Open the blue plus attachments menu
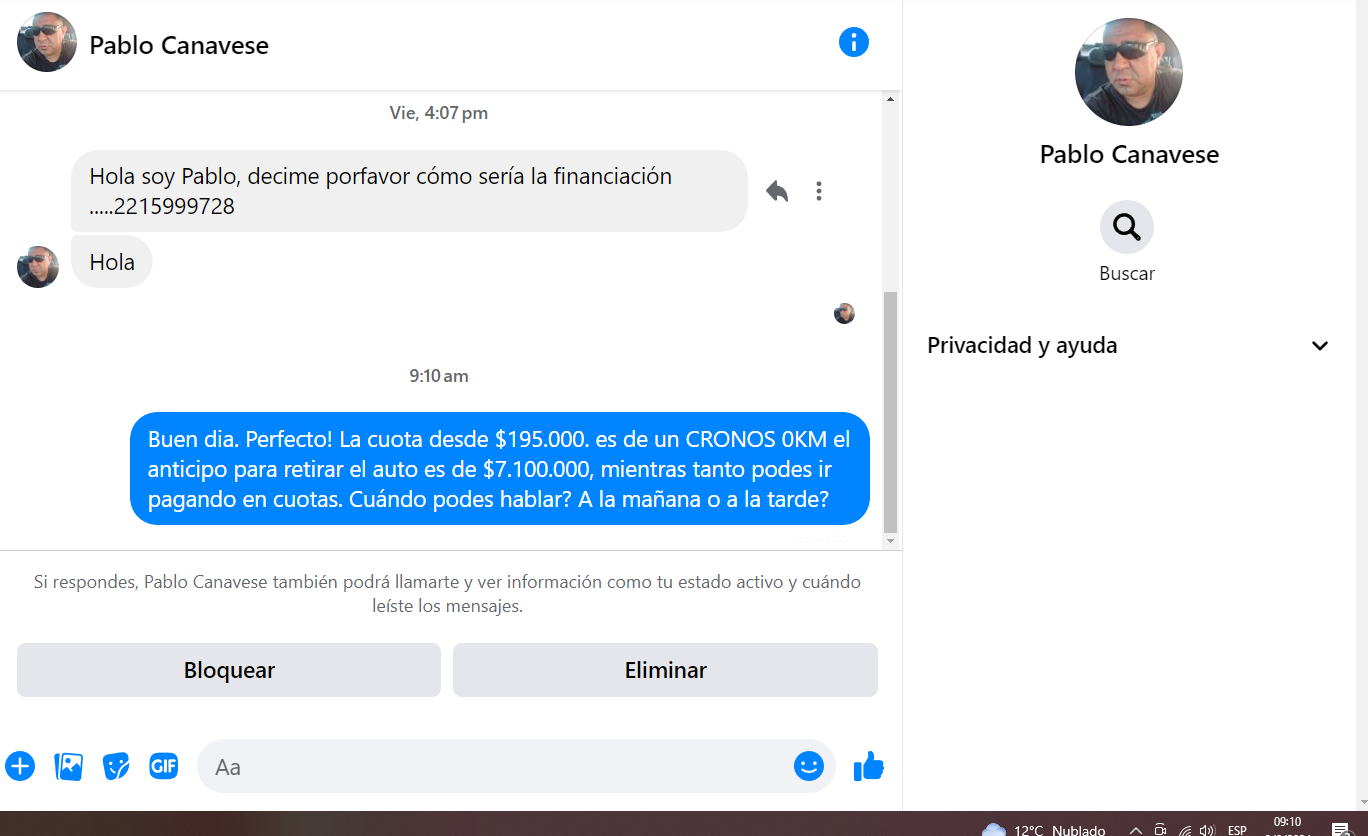 click(x=20, y=767)
